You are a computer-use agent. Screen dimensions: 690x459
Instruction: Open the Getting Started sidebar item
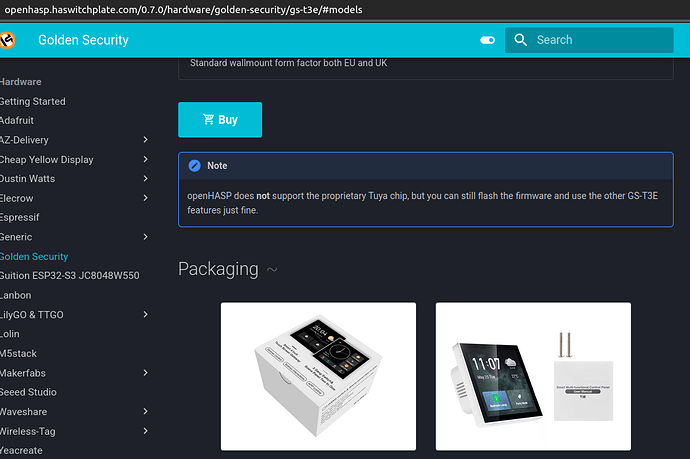pyautogui.click(x=33, y=101)
